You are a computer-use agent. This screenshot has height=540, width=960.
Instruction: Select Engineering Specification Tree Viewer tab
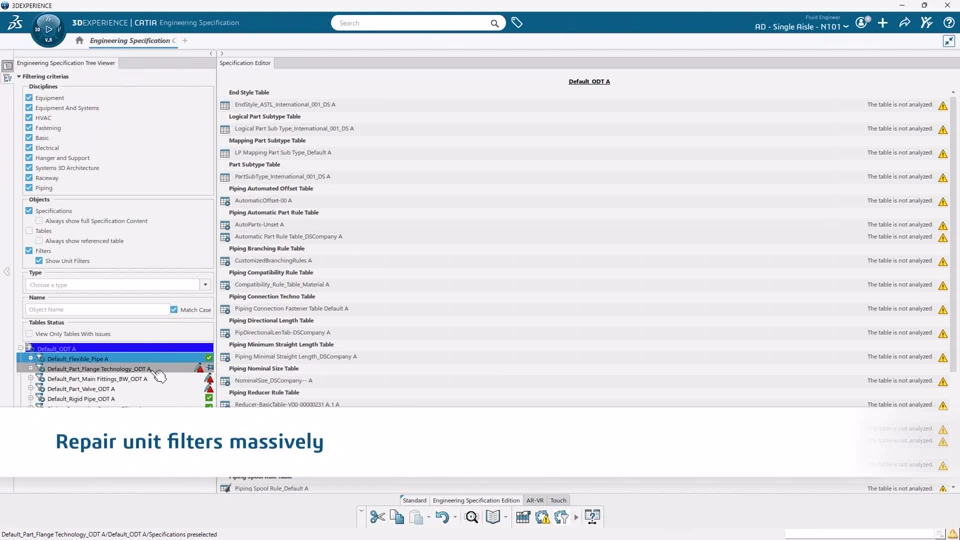tap(66, 63)
